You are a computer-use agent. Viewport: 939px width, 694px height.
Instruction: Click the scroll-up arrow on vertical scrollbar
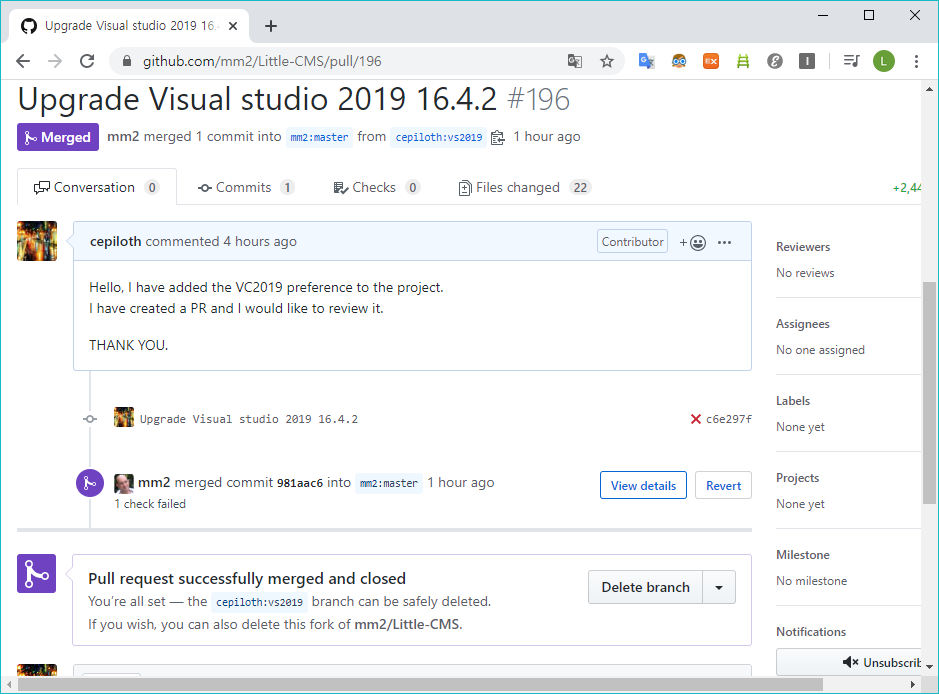(x=929, y=89)
